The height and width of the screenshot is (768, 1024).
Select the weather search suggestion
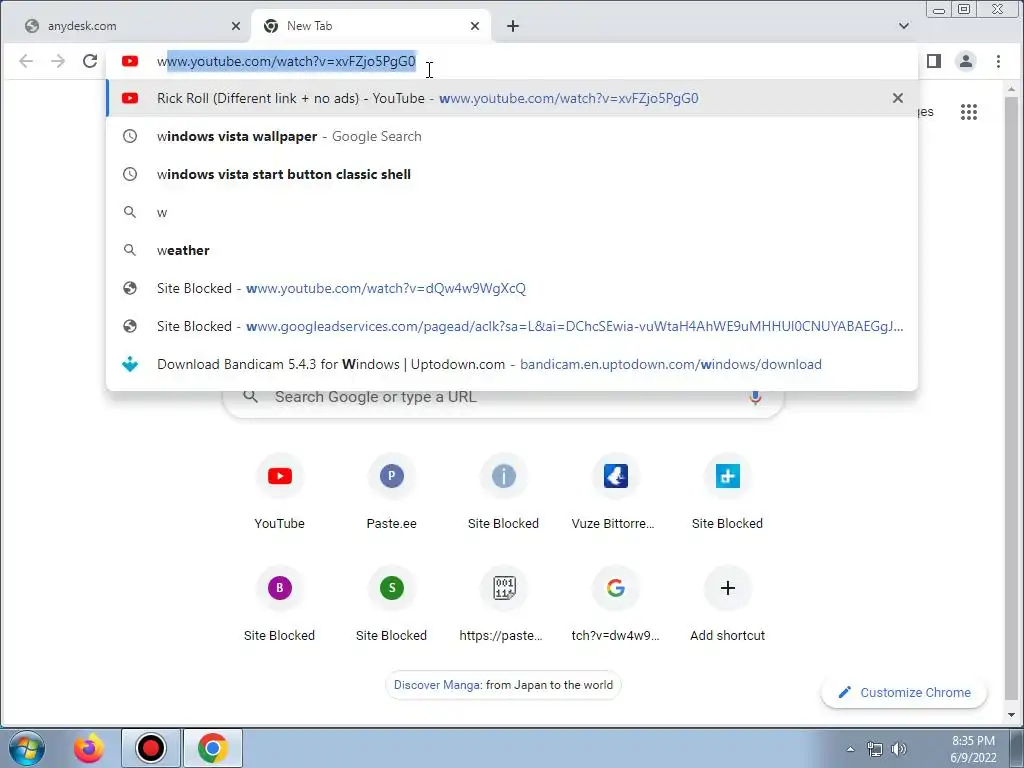coord(512,250)
